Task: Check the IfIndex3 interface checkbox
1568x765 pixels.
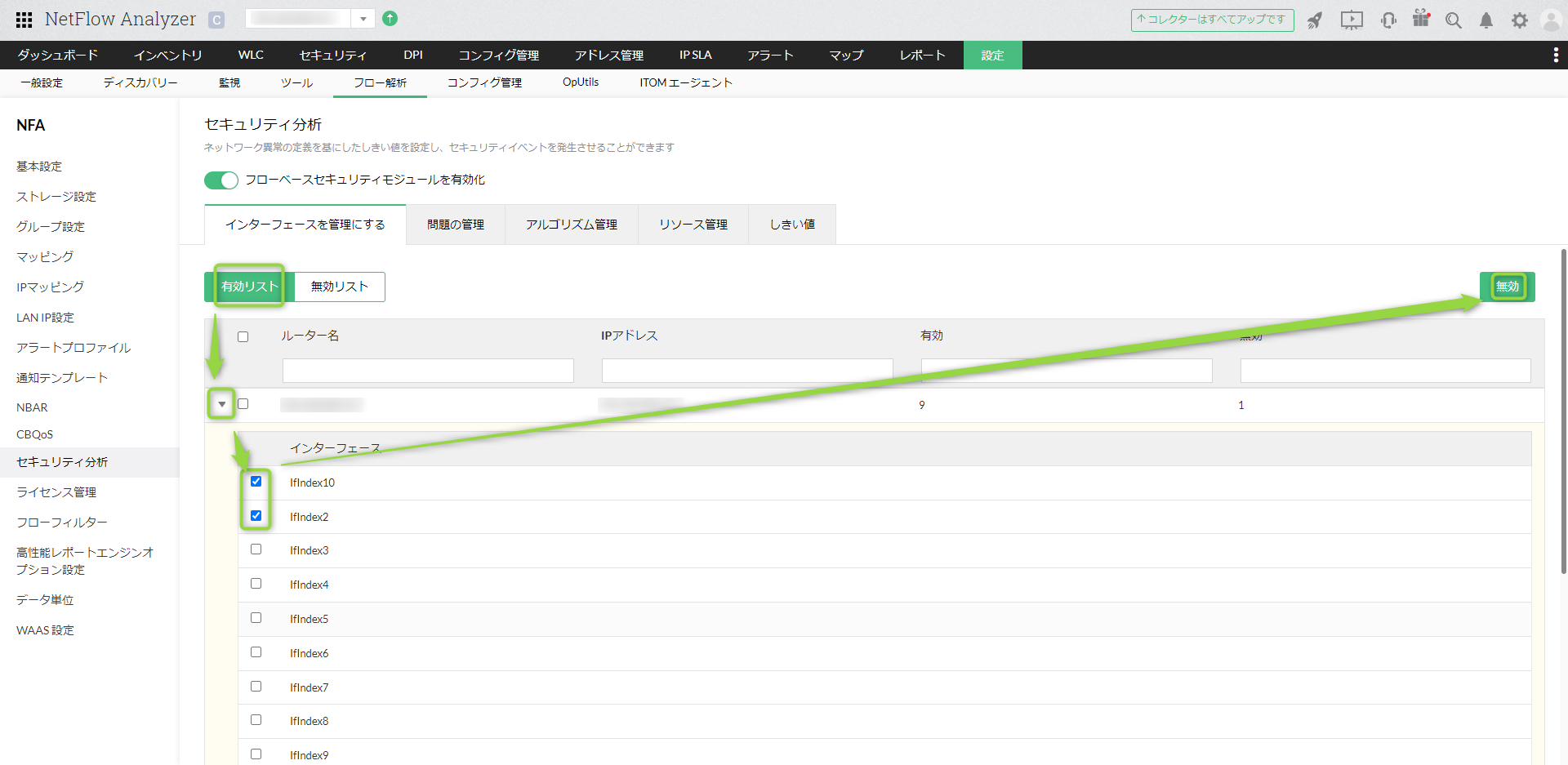Action: 256,549
